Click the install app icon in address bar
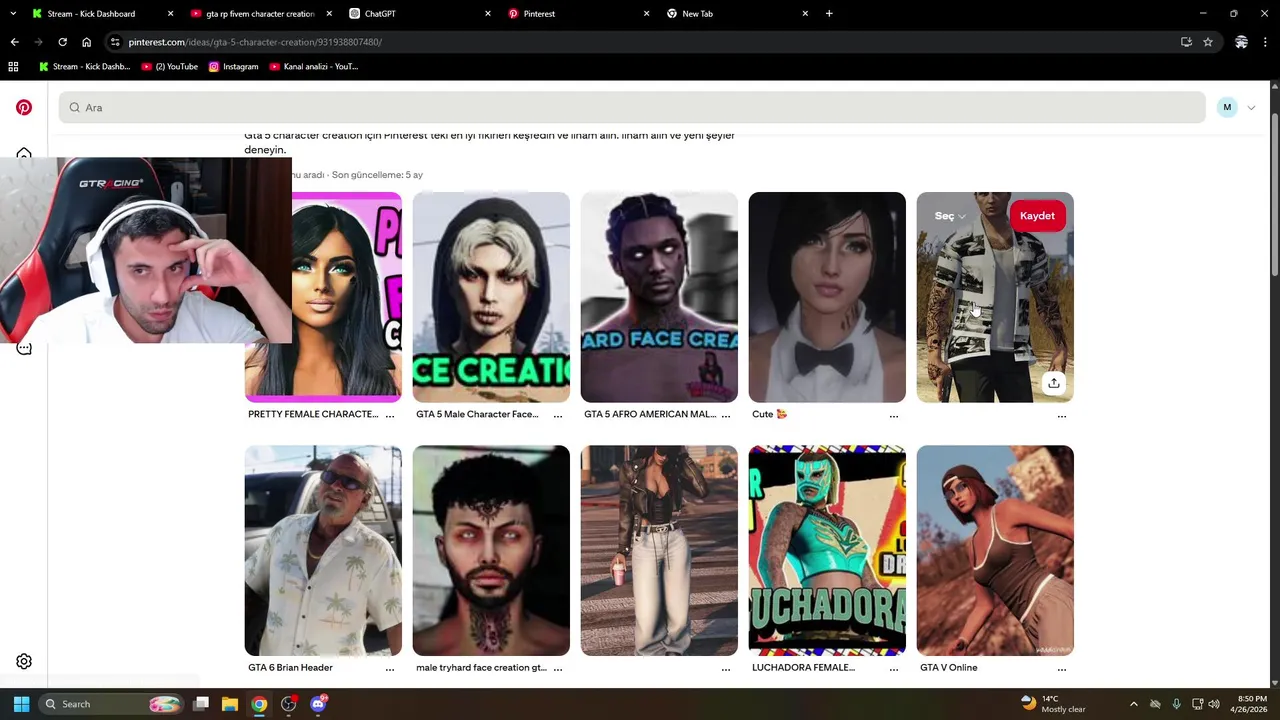Image resolution: width=1280 pixels, height=720 pixels. click(1186, 42)
